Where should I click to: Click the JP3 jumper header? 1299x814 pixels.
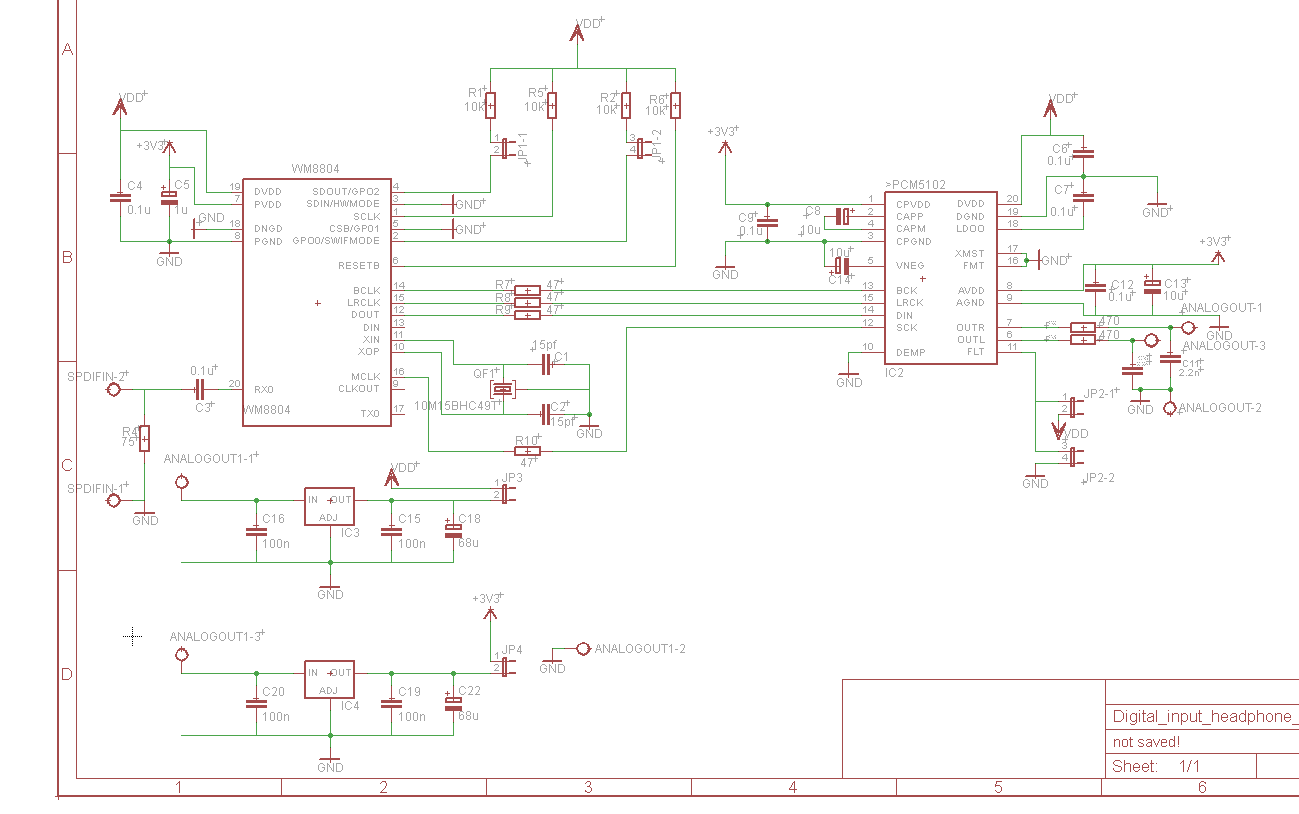pyautogui.click(x=508, y=493)
